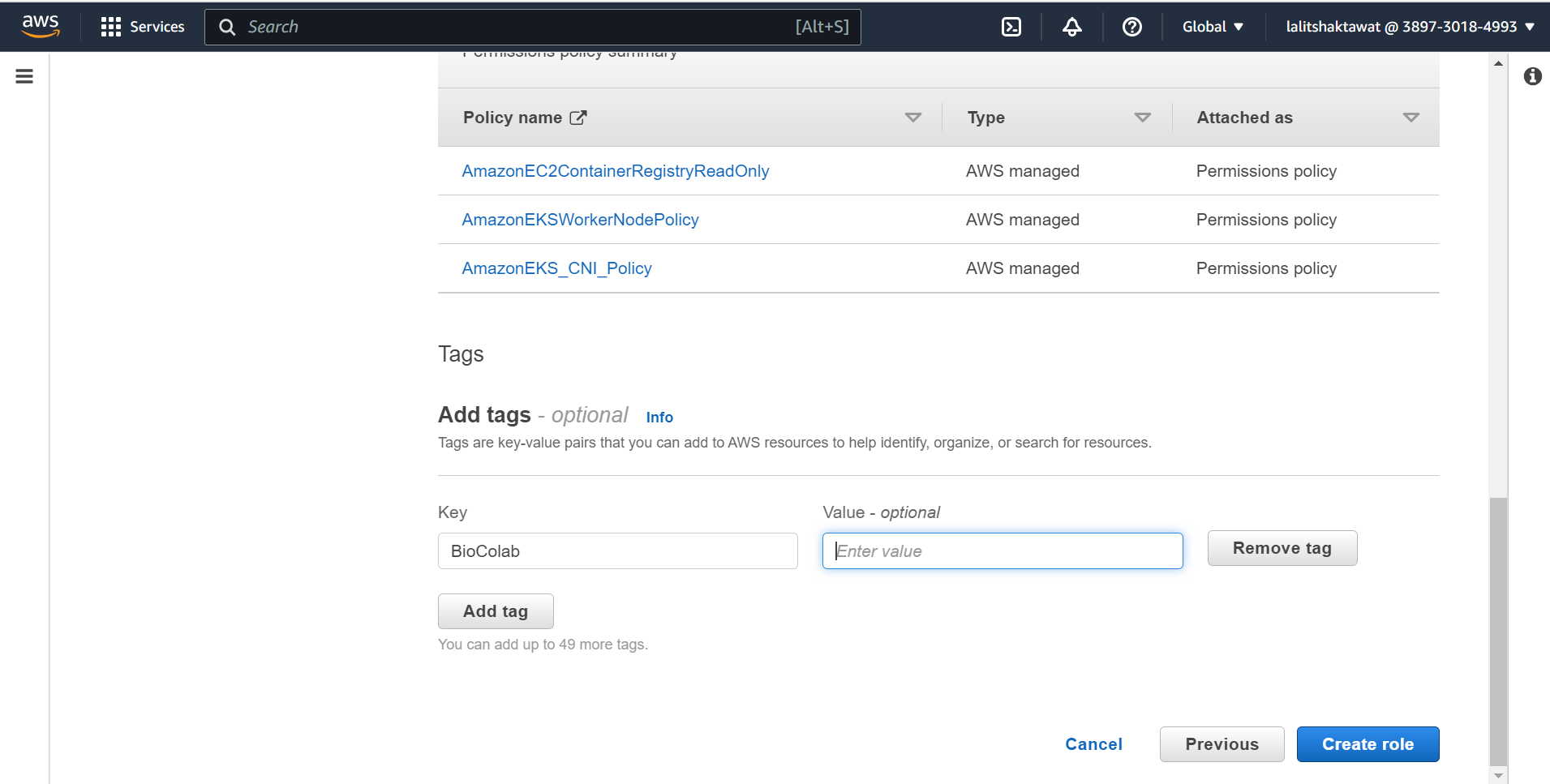Open the lalitshaktawat account menu
The image size is (1550, 784).
pyautogui.click(x=1410, y=27)
